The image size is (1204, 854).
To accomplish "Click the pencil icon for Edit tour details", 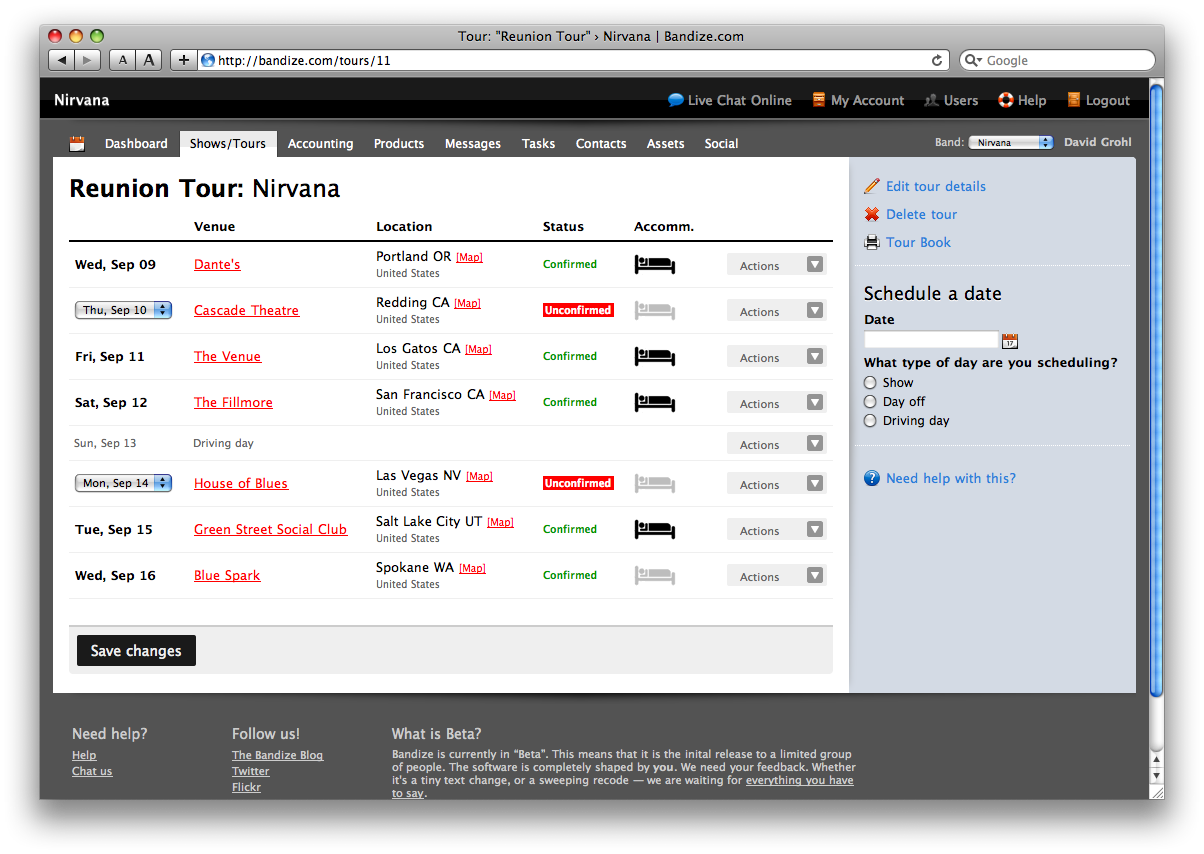I will [x=872, y=186].
